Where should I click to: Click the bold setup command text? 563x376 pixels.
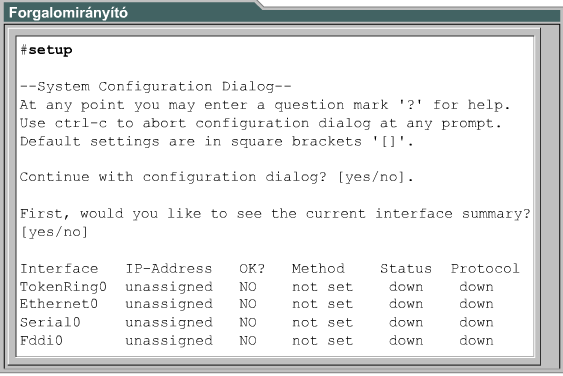coord(50,50)
